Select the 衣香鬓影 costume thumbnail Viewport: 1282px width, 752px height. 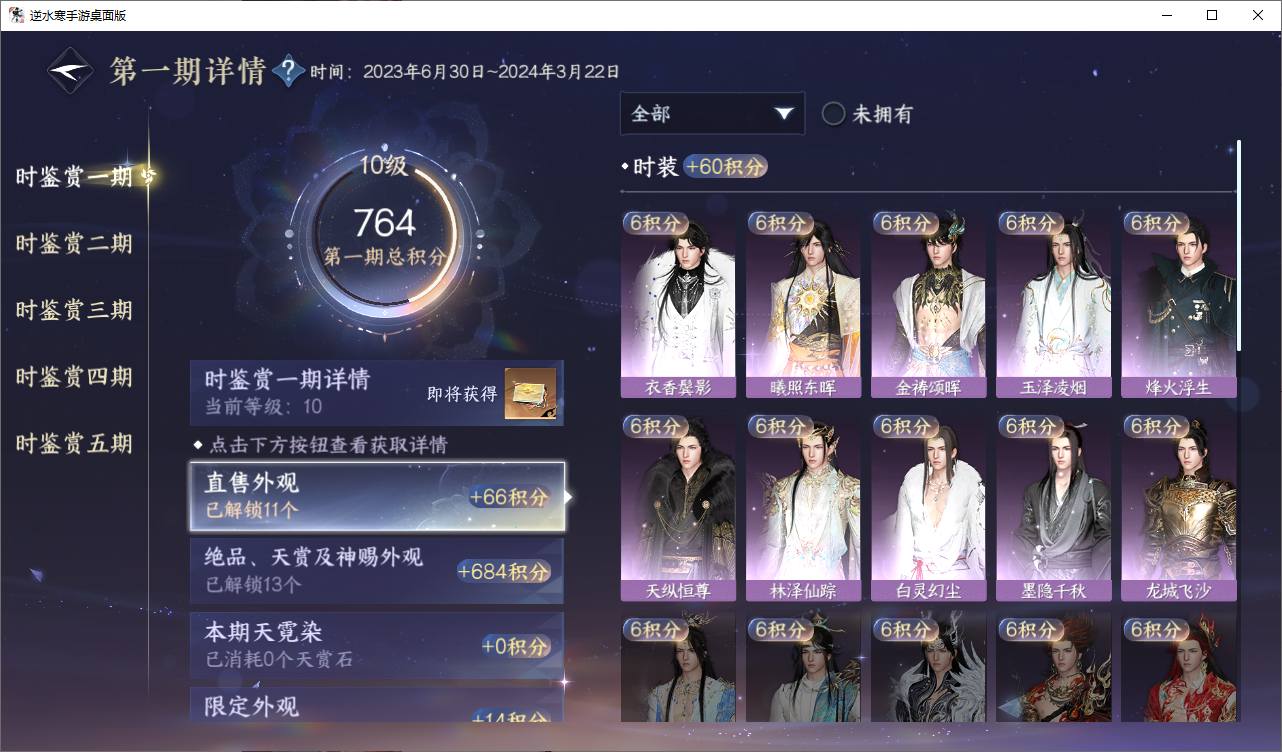point(678,304)
